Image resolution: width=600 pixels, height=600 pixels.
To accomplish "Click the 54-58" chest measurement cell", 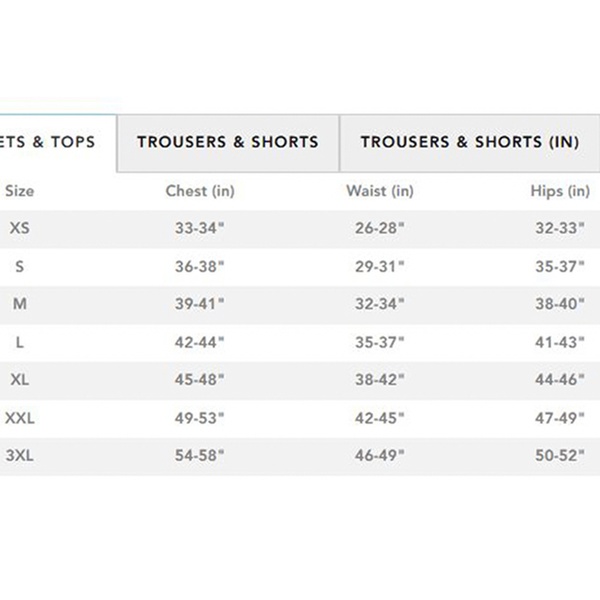I will (x=200, y=455).
